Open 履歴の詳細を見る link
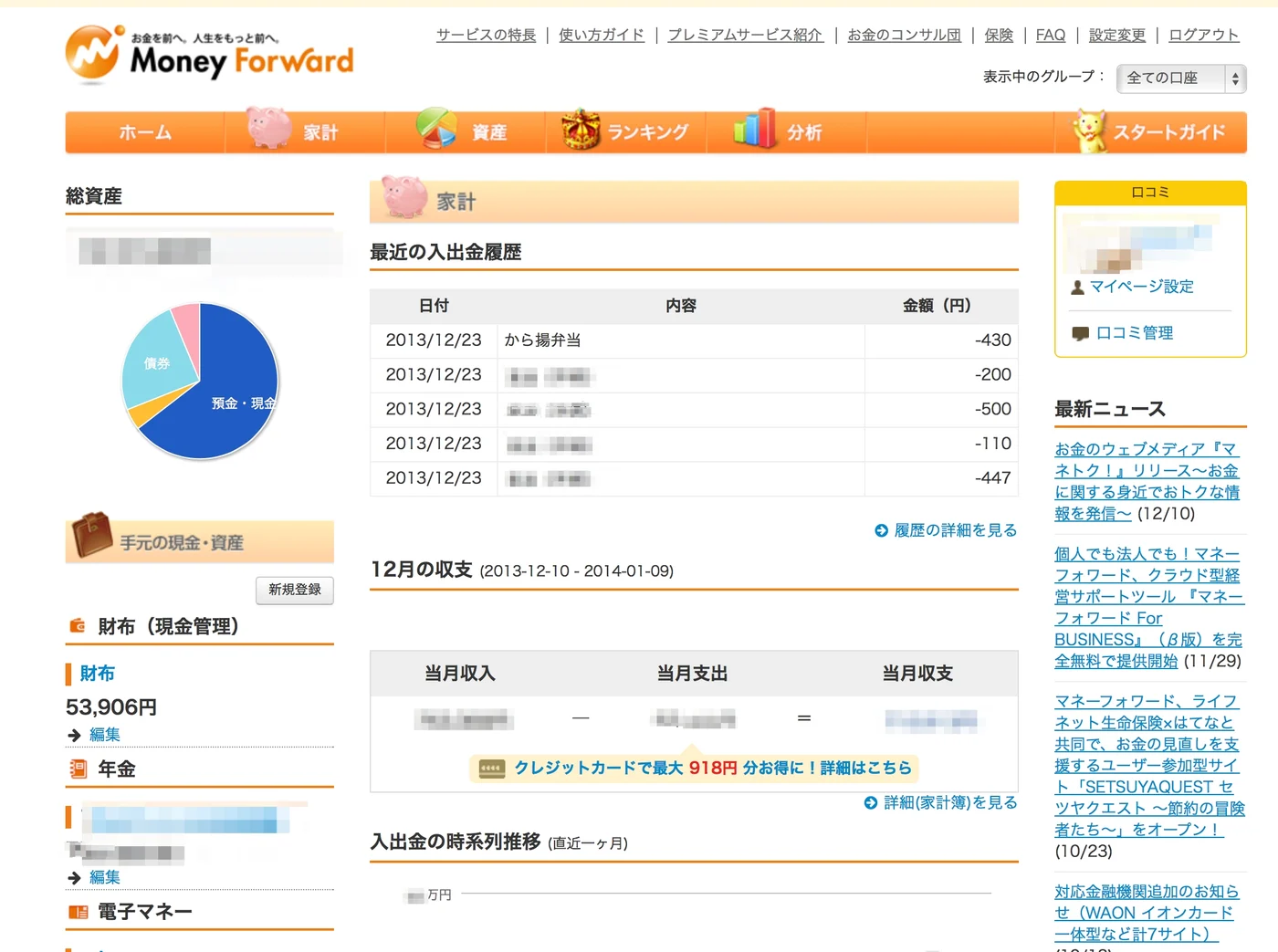The image size is (1278, 952). click(955, 530)
